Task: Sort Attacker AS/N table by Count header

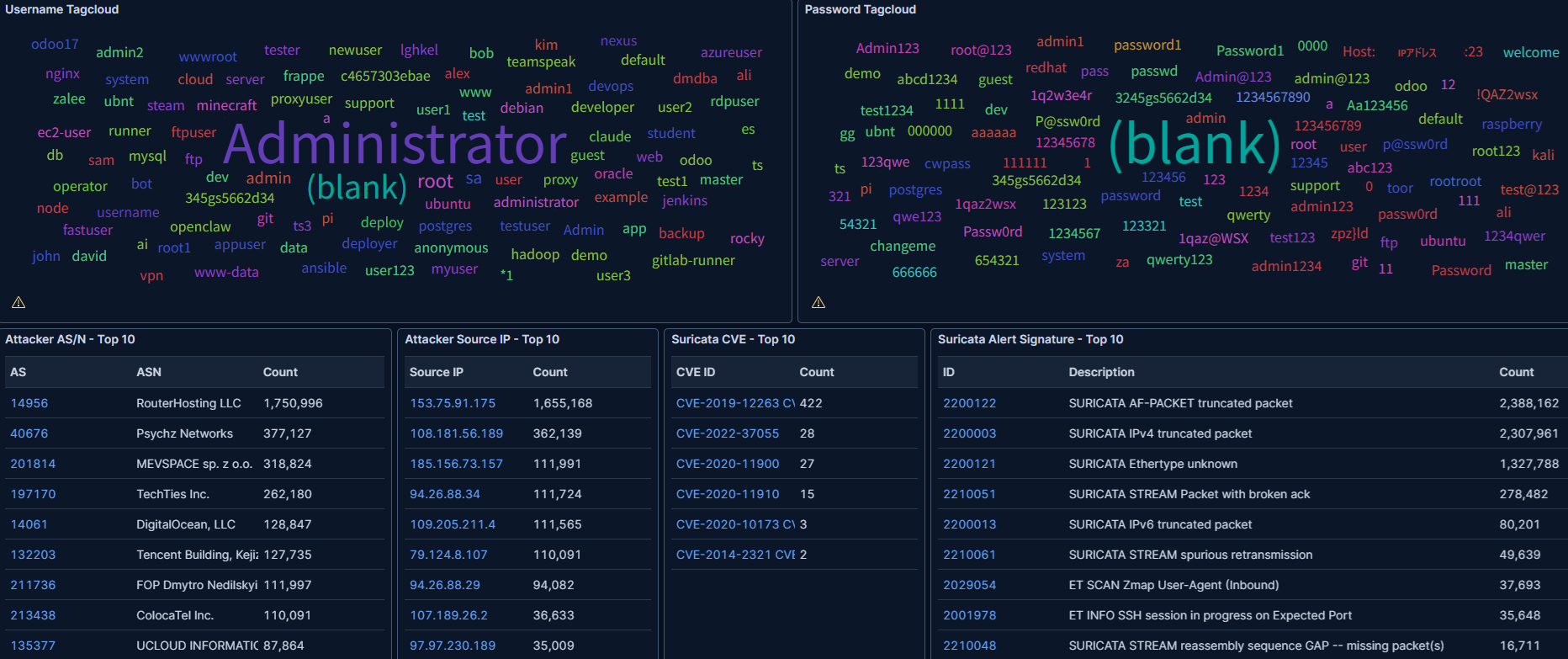Action: pos(280,372)
